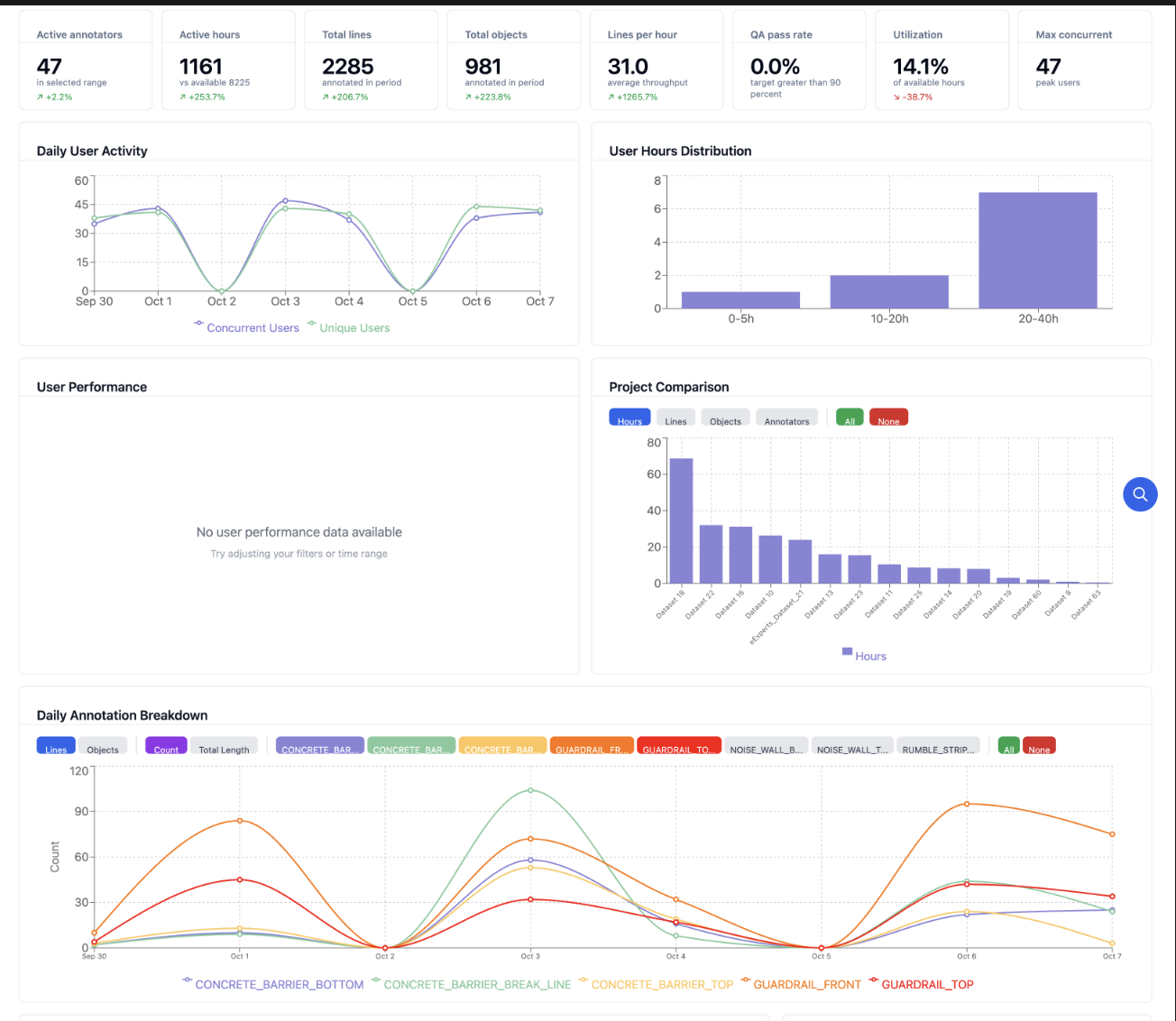Viewport: 1176px width, 1021px height.
Task: Switch Project Comparison to Annotators view
Action: [786, 419]
